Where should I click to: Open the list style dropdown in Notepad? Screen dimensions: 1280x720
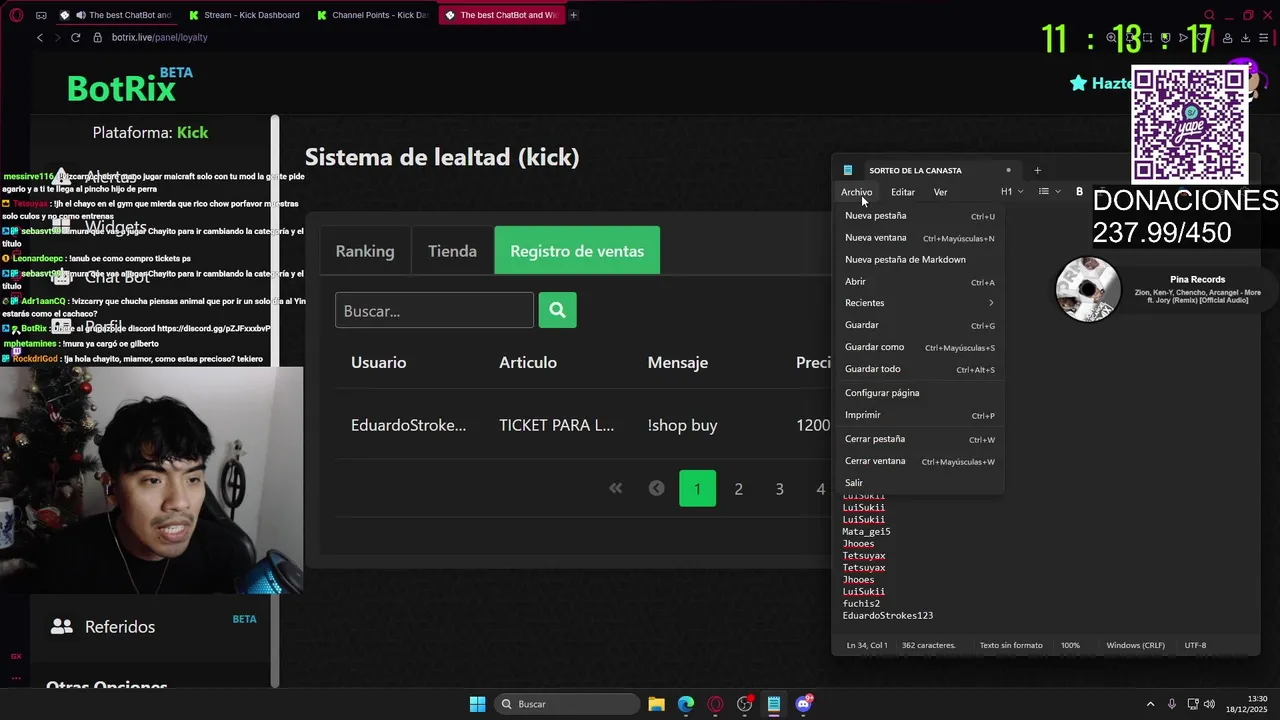(x=1049, y=191)
